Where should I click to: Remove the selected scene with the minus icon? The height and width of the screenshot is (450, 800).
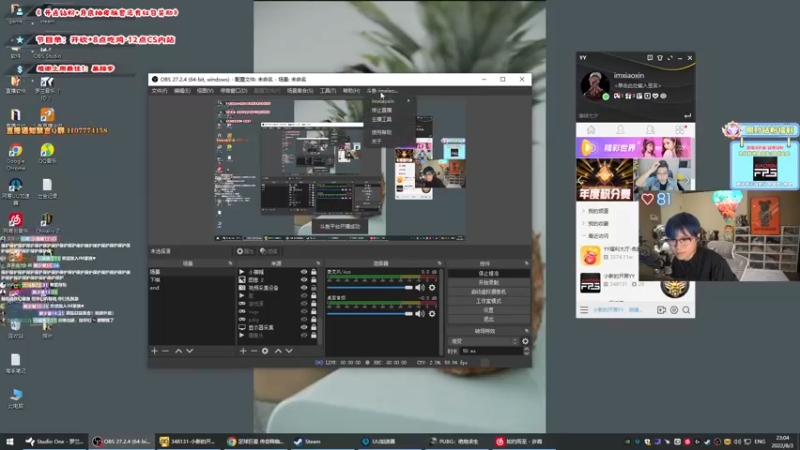165,351
